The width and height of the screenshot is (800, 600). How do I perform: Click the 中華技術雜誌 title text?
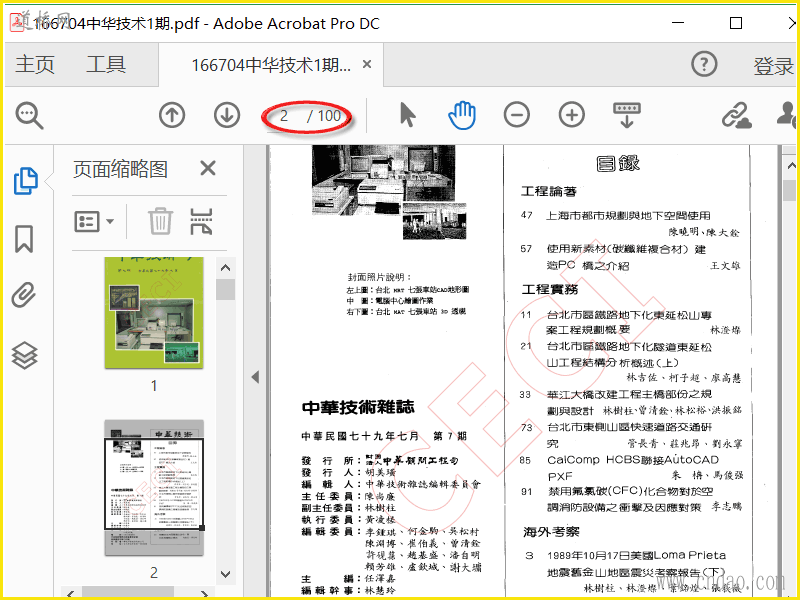pos(358,407)
